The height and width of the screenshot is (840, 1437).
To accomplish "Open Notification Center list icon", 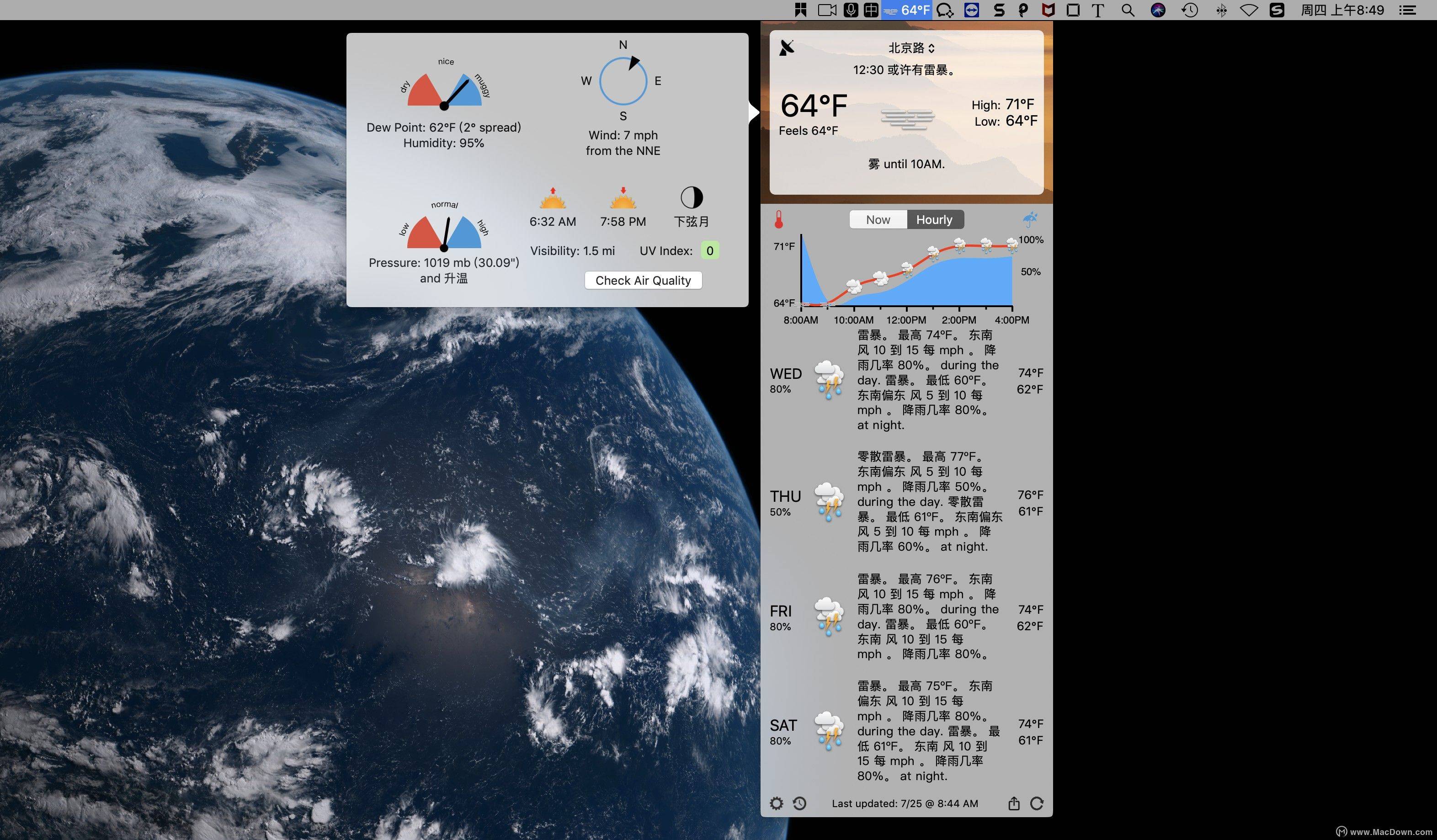I will click(x=1407, y=10).
